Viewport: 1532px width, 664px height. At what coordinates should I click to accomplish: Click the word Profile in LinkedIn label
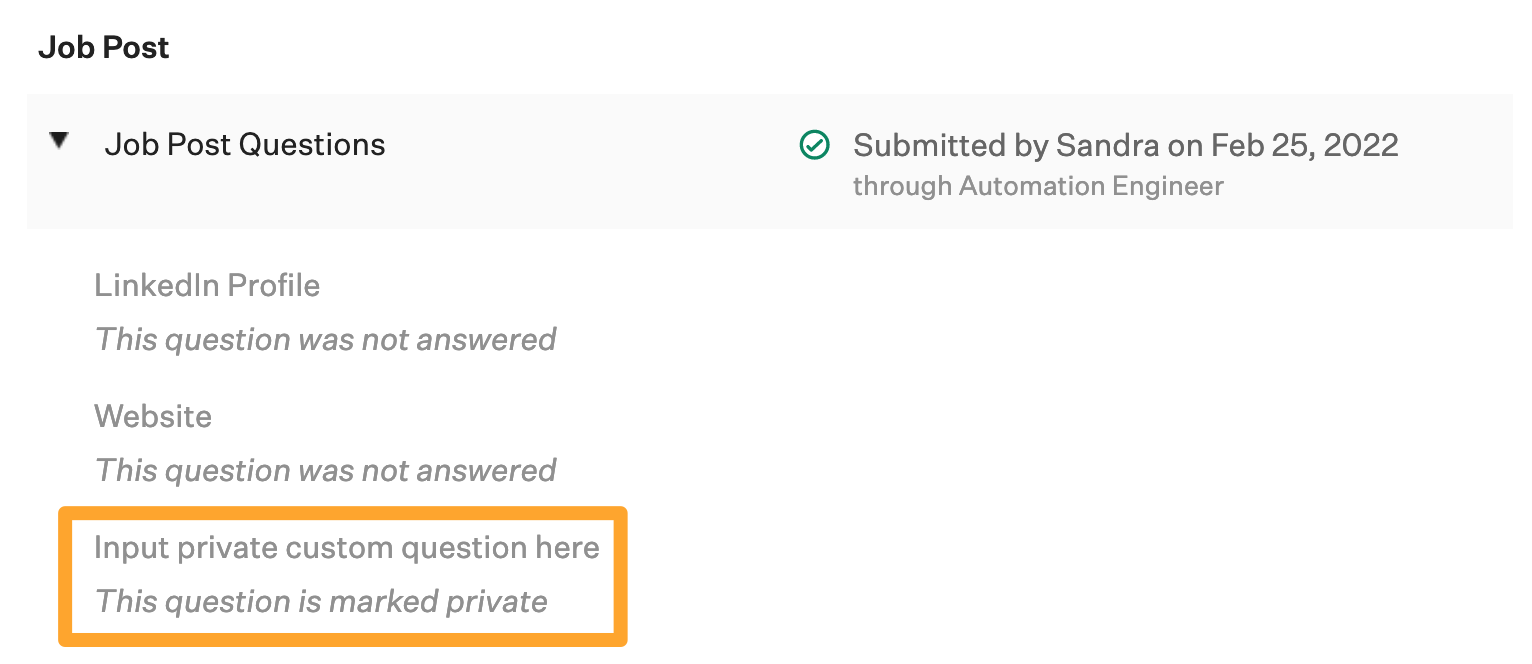click(272, 286)
